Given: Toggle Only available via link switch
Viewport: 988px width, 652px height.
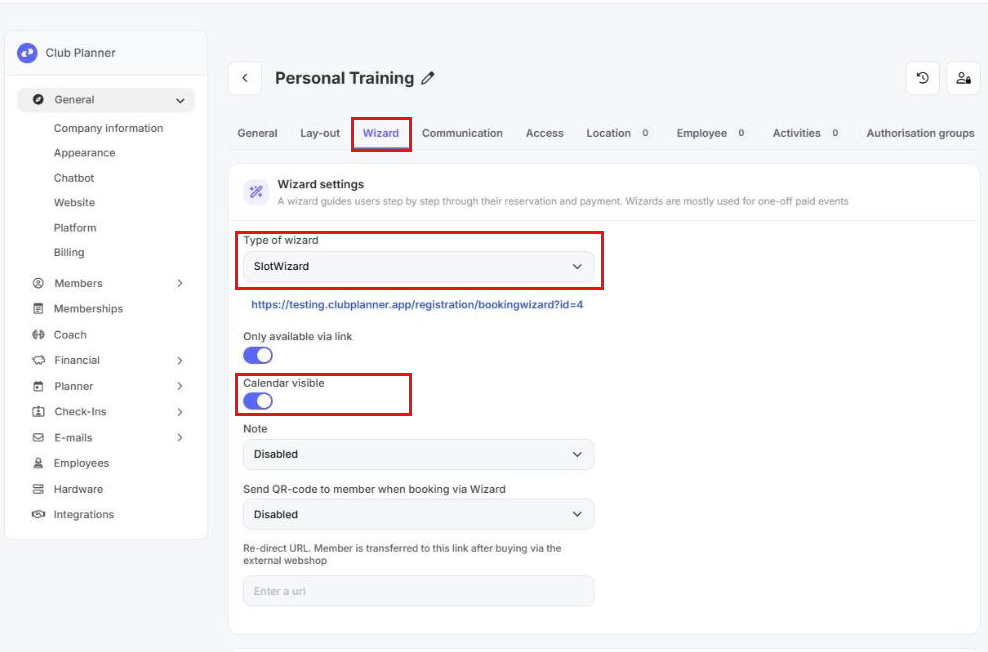Looking at the screenshot, I should (258, 355).
